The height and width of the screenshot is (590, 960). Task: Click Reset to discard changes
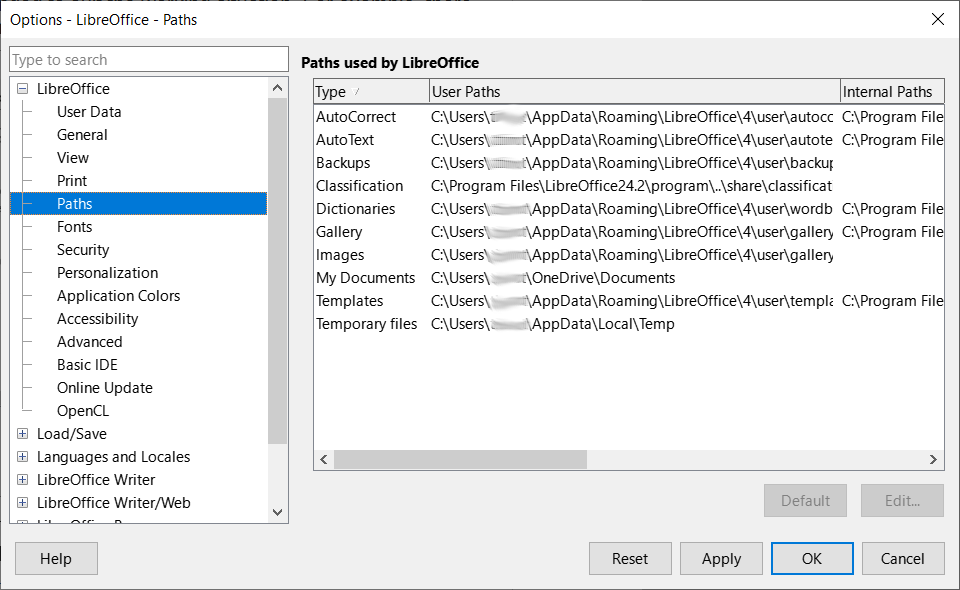pyautogui.click(x=630, y=558)
